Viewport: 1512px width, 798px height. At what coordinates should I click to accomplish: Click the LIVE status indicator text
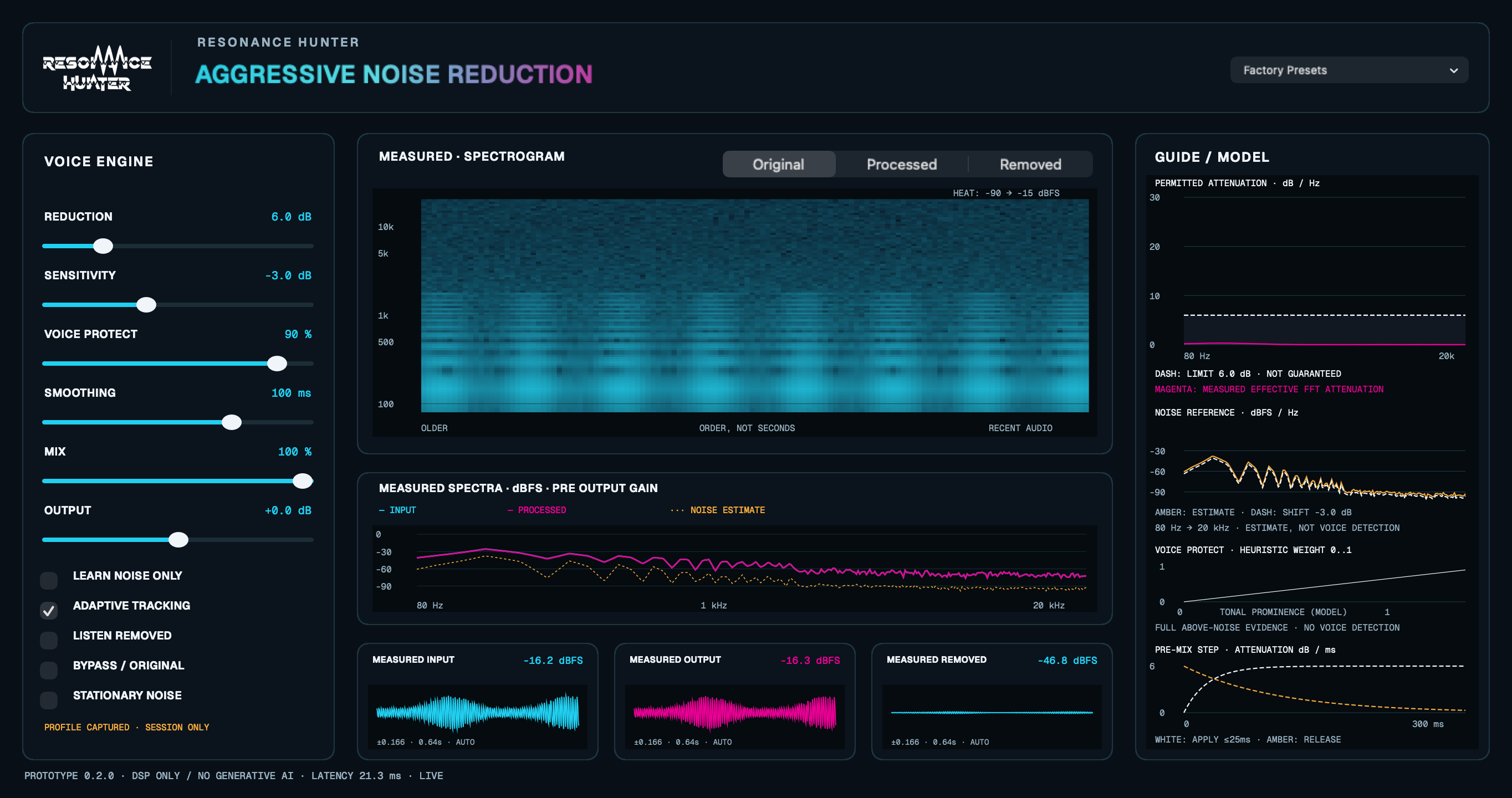click(431, 775)
